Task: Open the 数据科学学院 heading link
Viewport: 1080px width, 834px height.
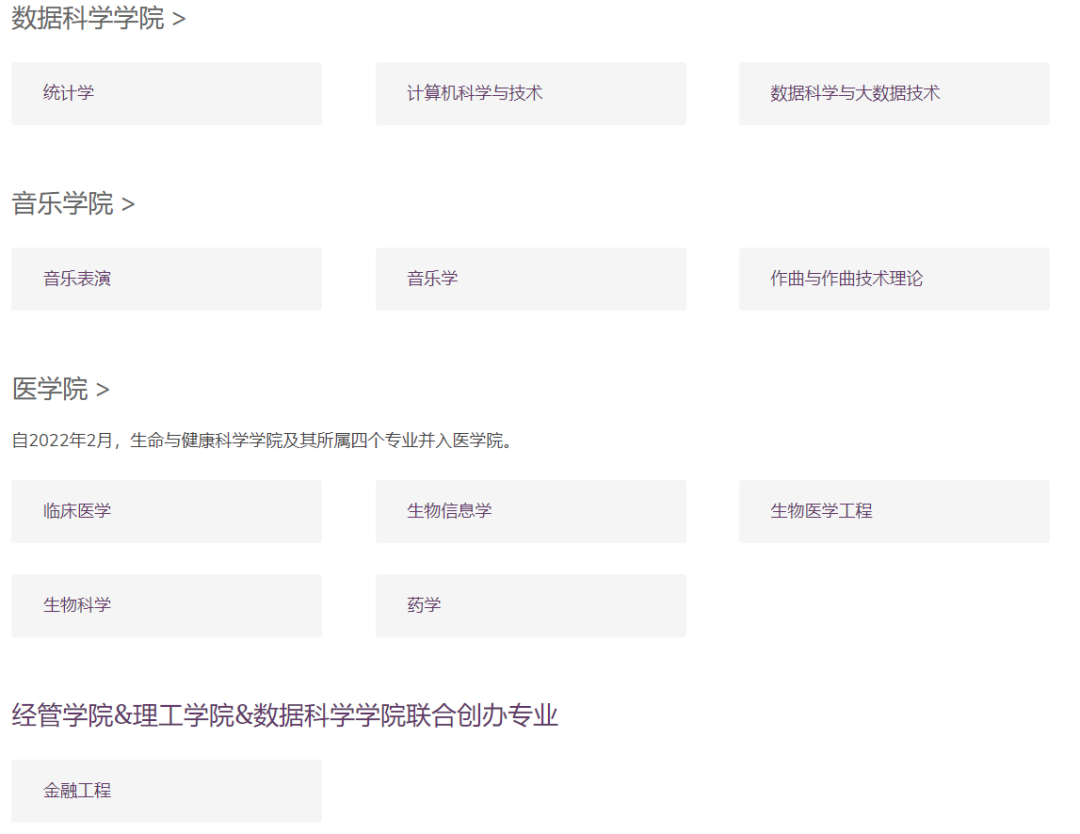Action: (x=98, y=19)
